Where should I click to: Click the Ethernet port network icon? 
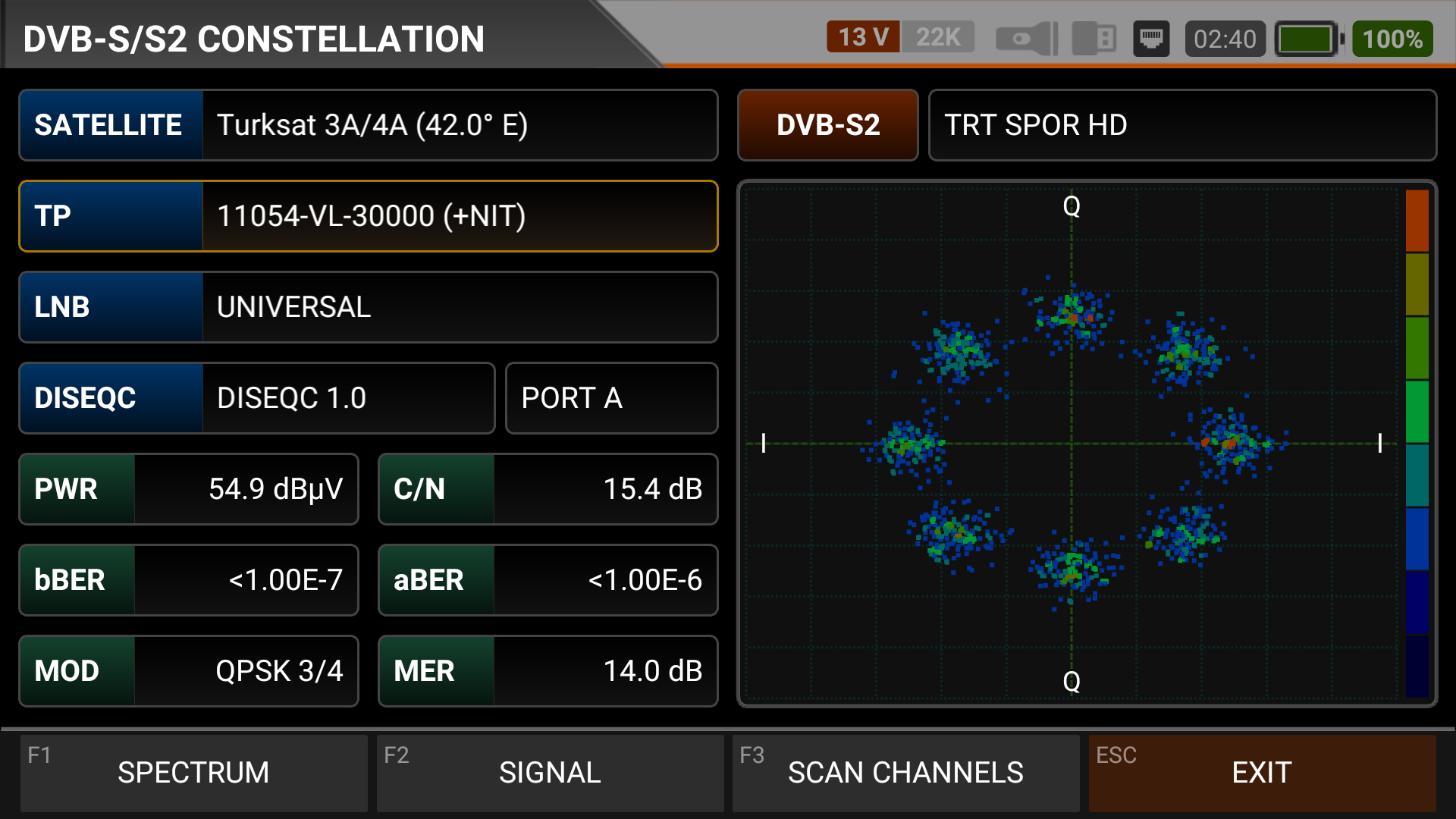1151,39
